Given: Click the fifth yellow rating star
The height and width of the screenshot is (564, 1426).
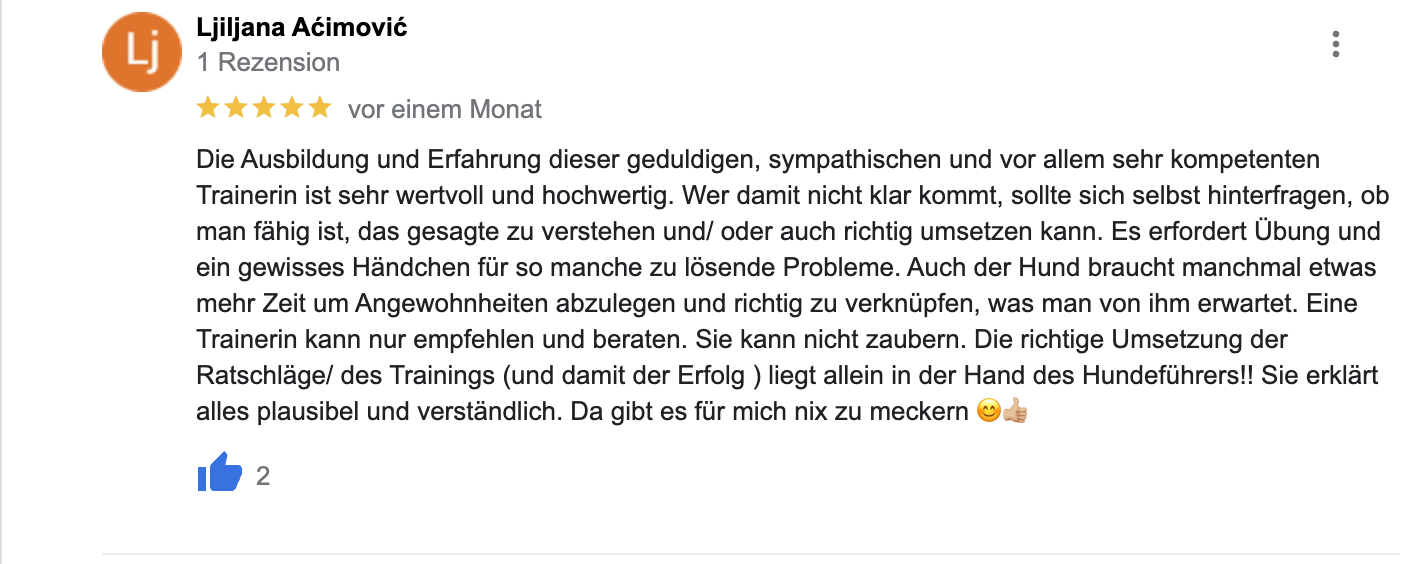Looking at the screenshot, I should 320,108.
